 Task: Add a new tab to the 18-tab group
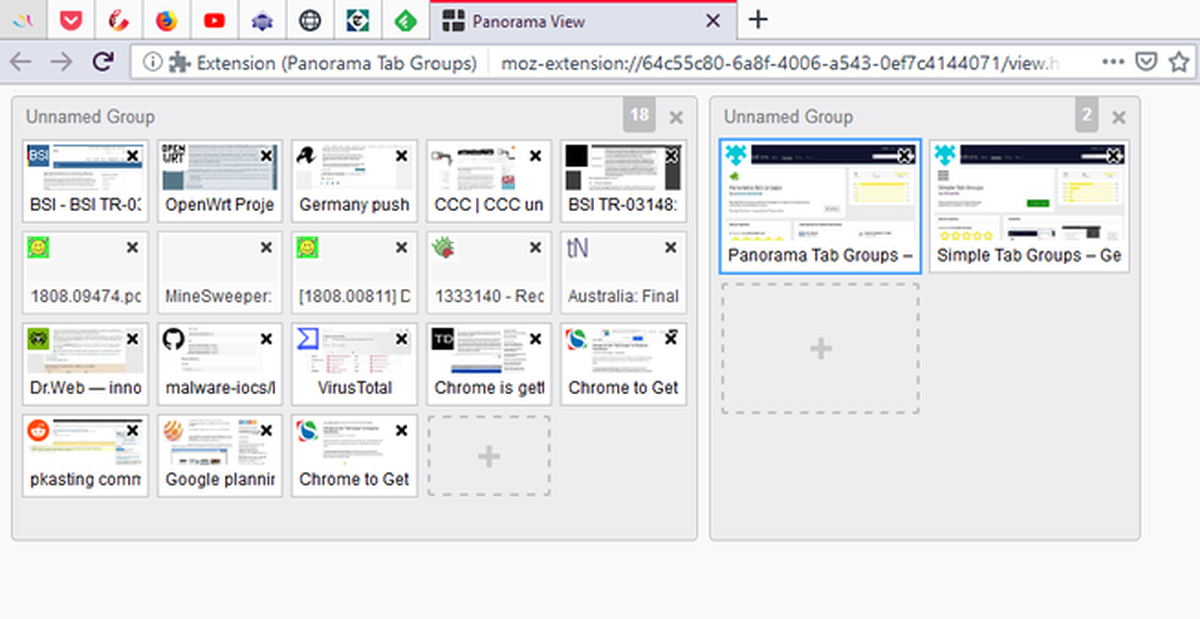489,456
